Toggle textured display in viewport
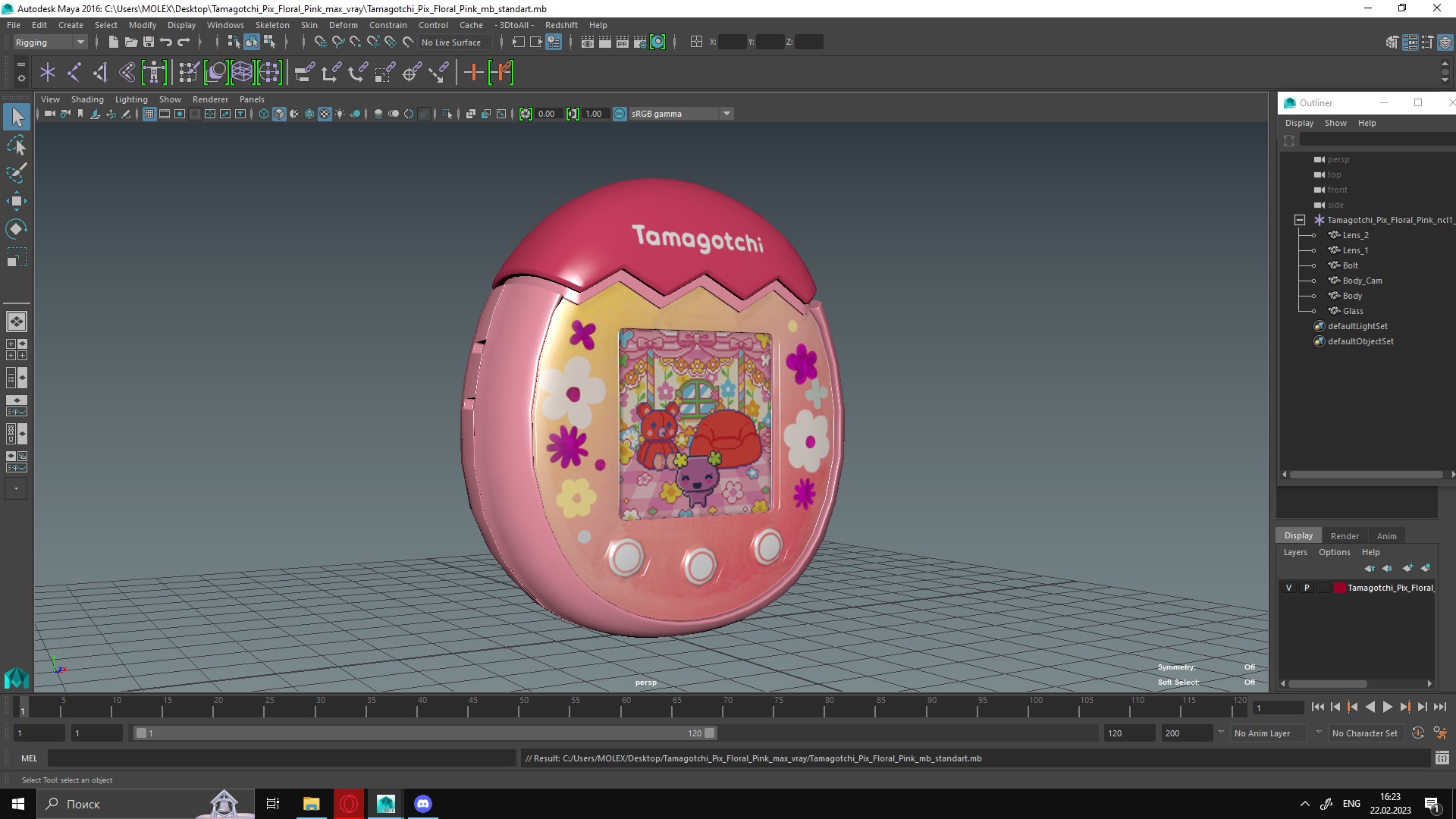1456x819 pixels. pos(325,114)
